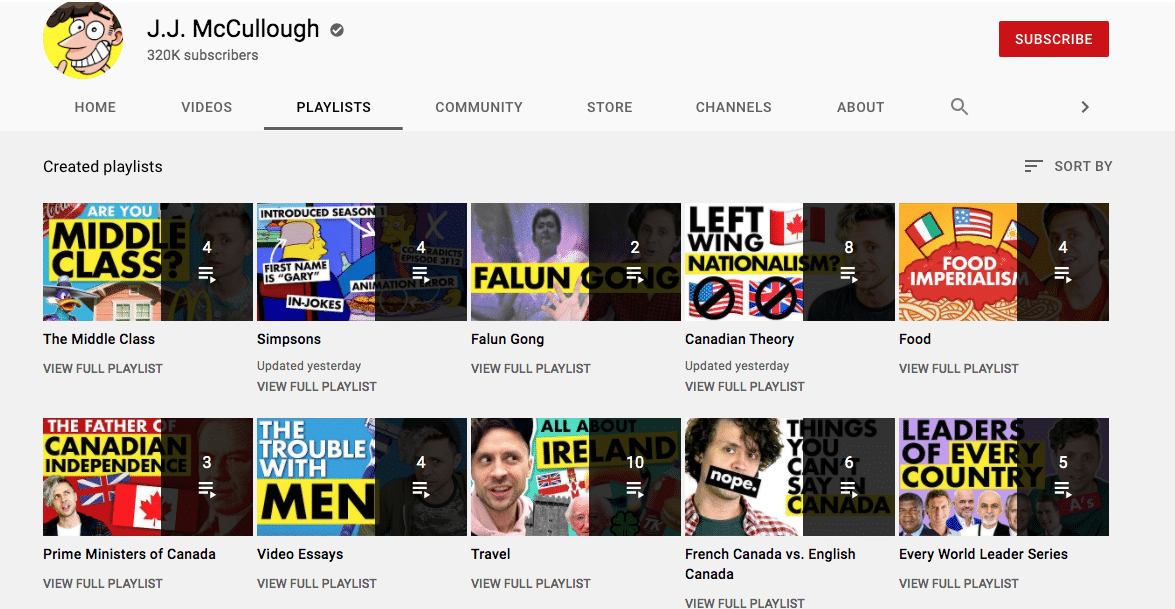Click the playlist icon on Canadian Theory thumbnail
The width and height of the screenshot is (1175, 609).
tap(849, 274)
